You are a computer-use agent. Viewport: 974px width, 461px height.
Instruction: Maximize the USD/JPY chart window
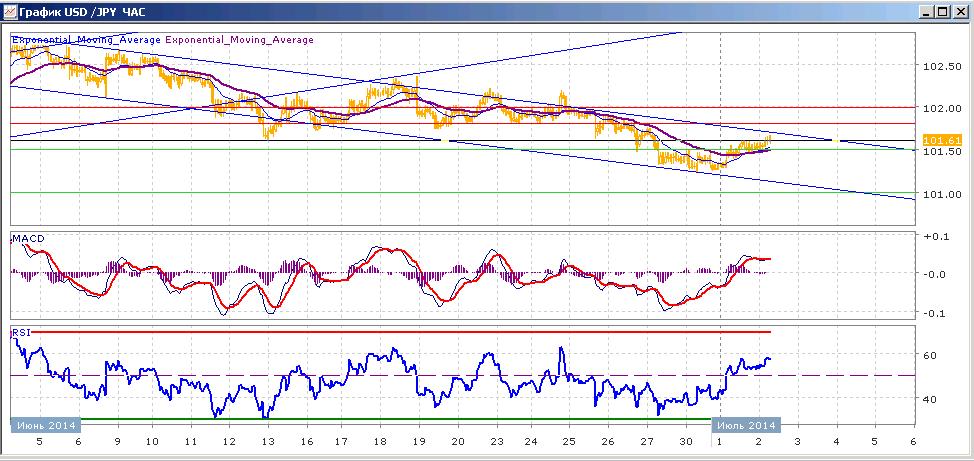[x=943, y=12]
